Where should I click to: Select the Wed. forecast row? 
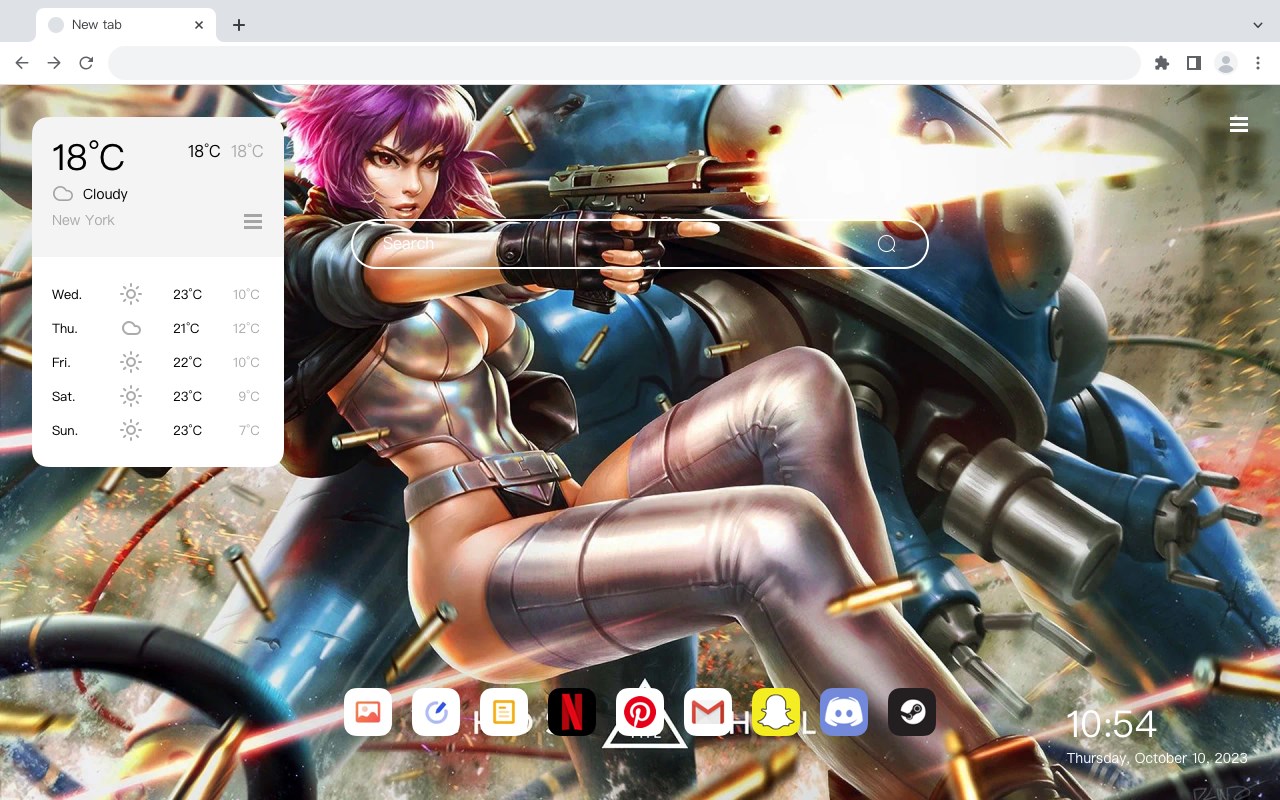point(158,294)
